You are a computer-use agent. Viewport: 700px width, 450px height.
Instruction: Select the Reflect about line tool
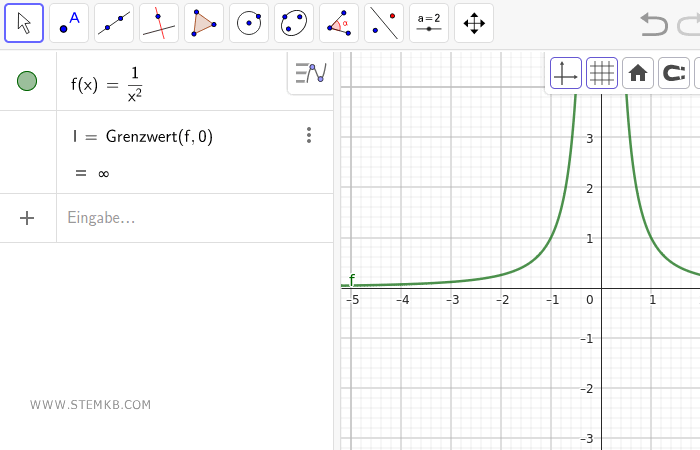384,23
